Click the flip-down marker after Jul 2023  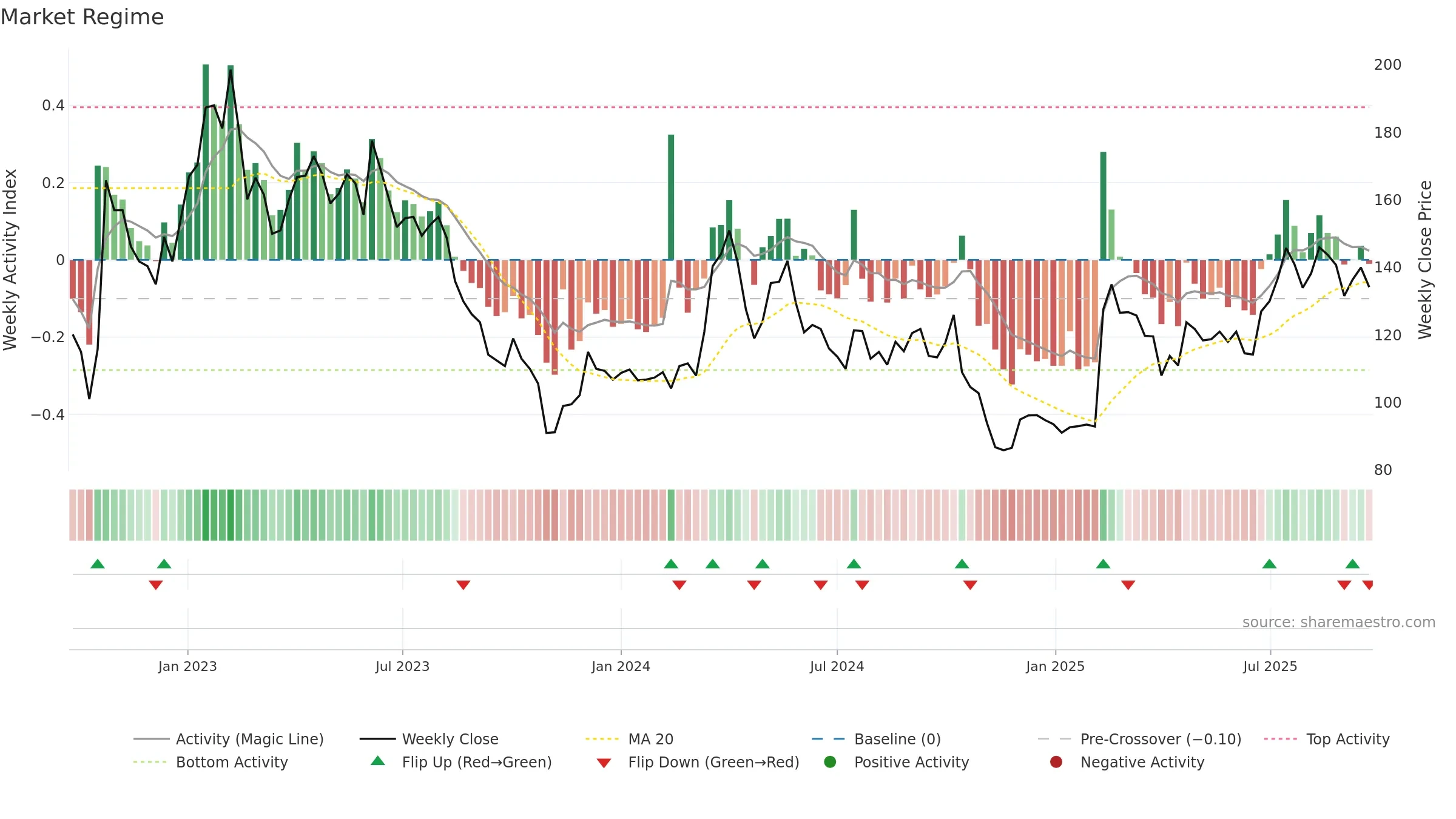(x=463, y=585)
